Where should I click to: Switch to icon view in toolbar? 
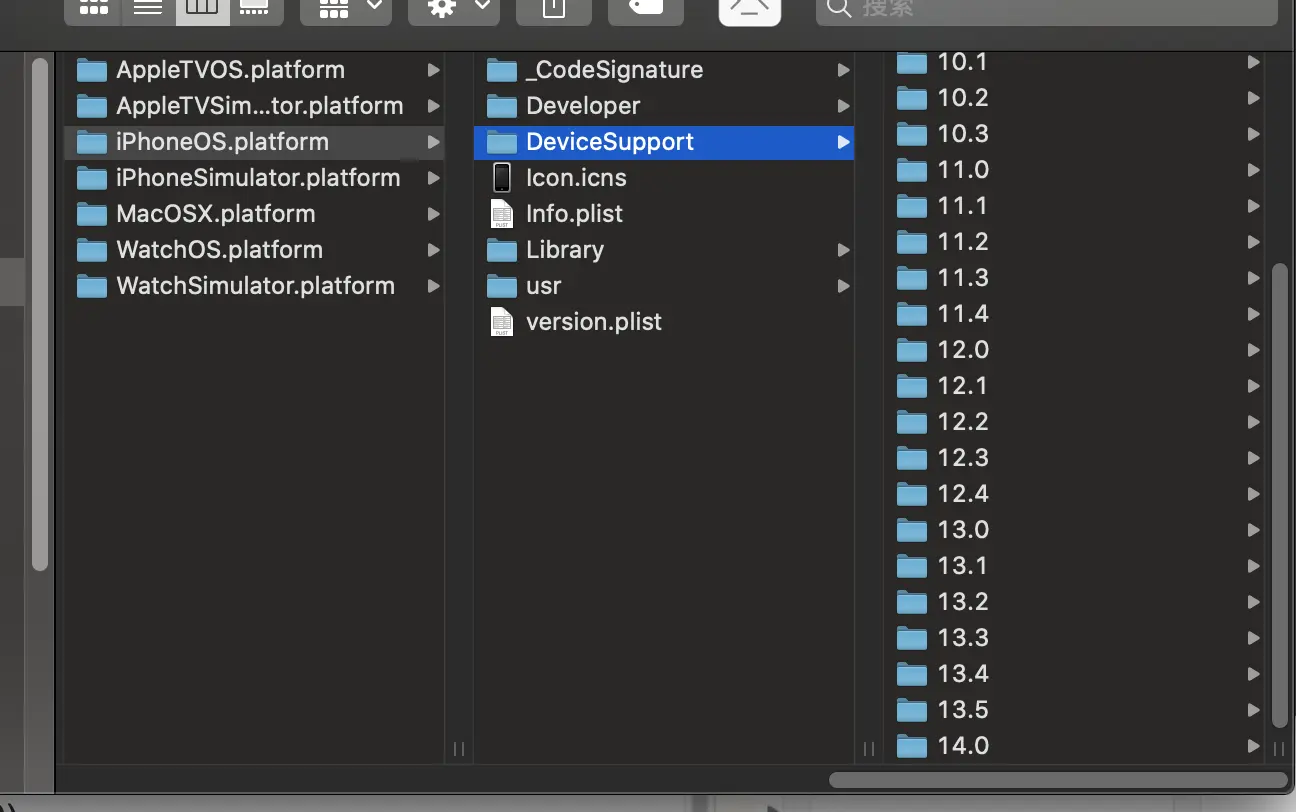click(93, 8)
